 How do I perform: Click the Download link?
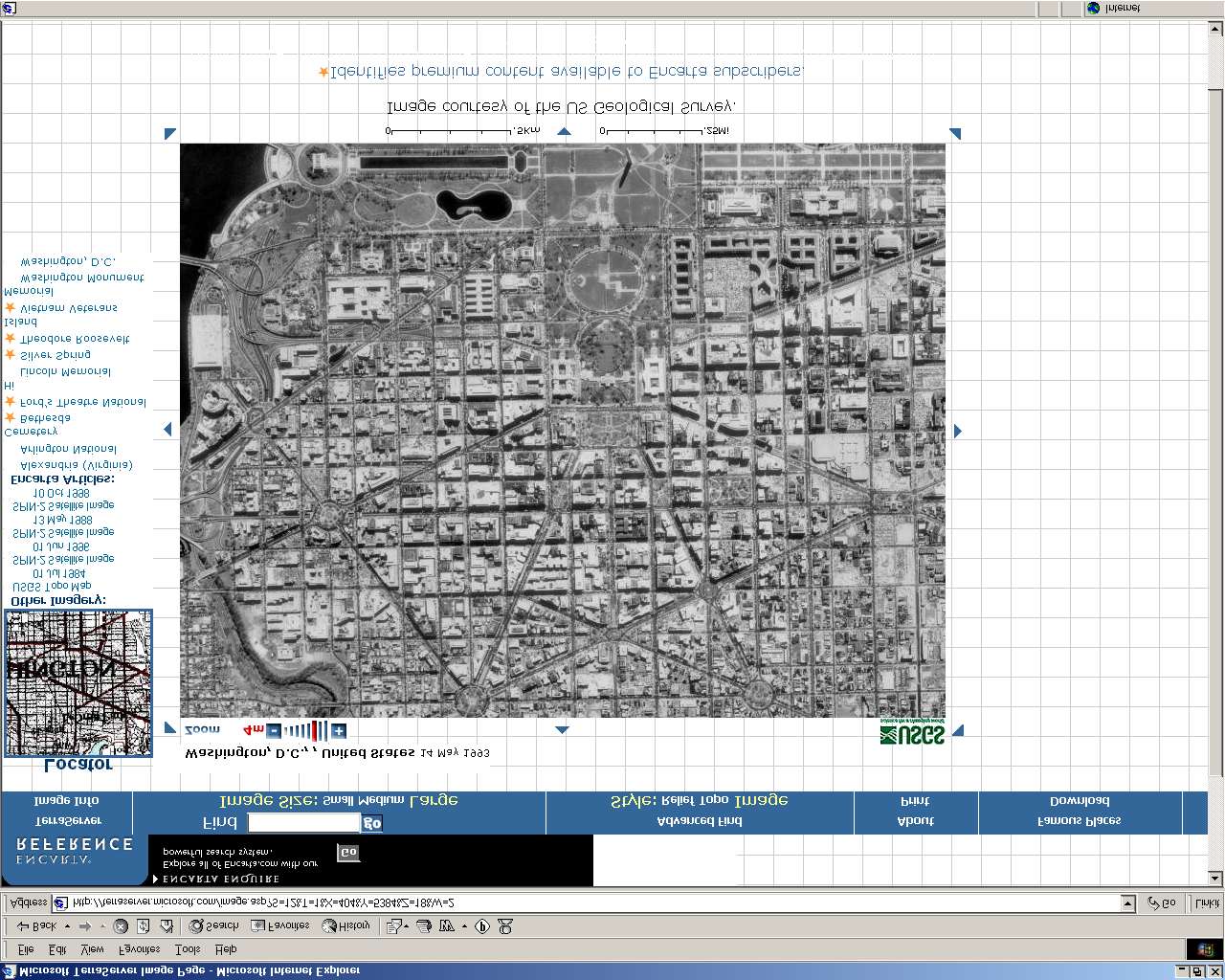pyautogui.click(x=1080, y=801)
